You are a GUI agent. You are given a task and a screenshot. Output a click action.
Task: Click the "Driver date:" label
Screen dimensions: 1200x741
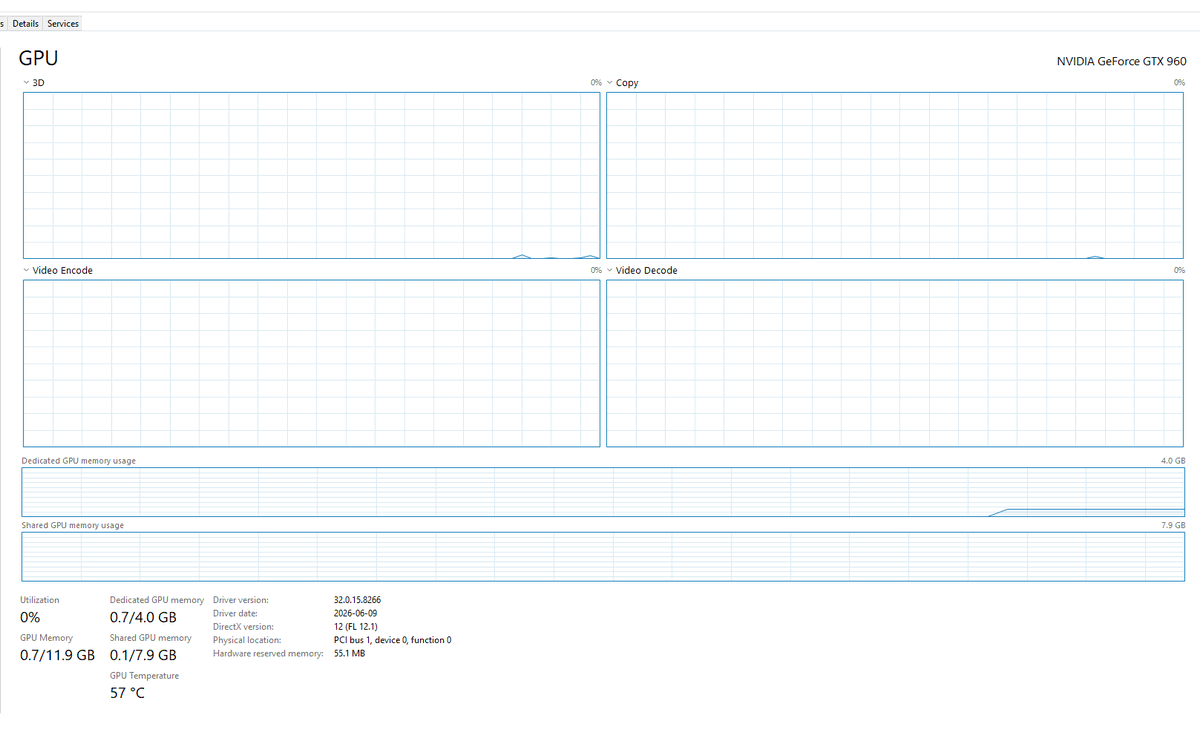click(x=236, y=613)
